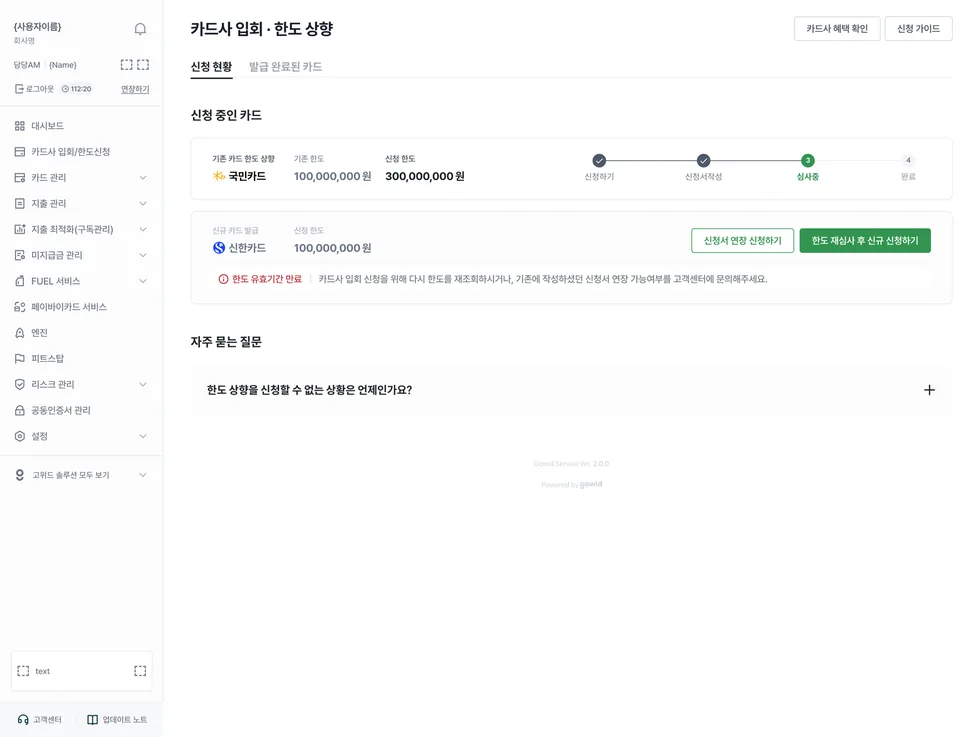The width and height of the screenshot is (980, 737).
Task: Expand the FAQ question plus icon
Action: tap(929, 390)
